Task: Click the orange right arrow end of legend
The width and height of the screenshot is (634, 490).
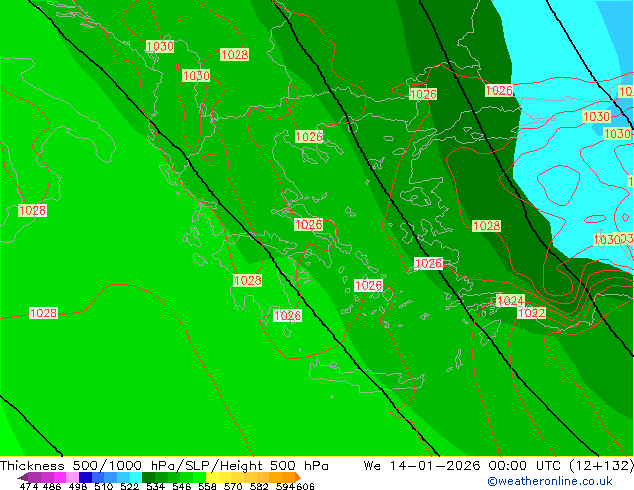Action: click(x=298, y=477)
